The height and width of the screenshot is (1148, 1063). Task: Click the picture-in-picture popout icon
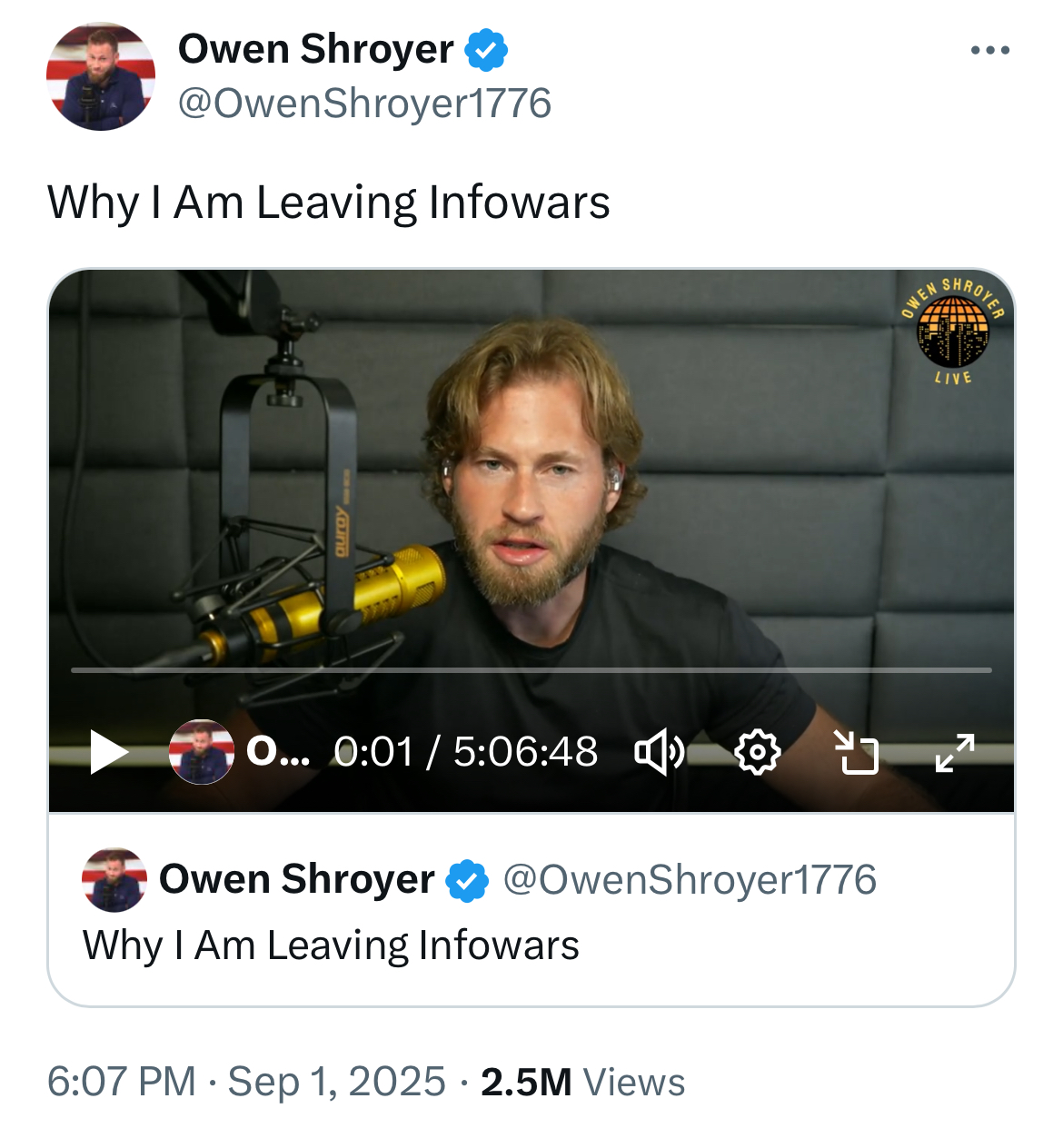pos(857,752)
